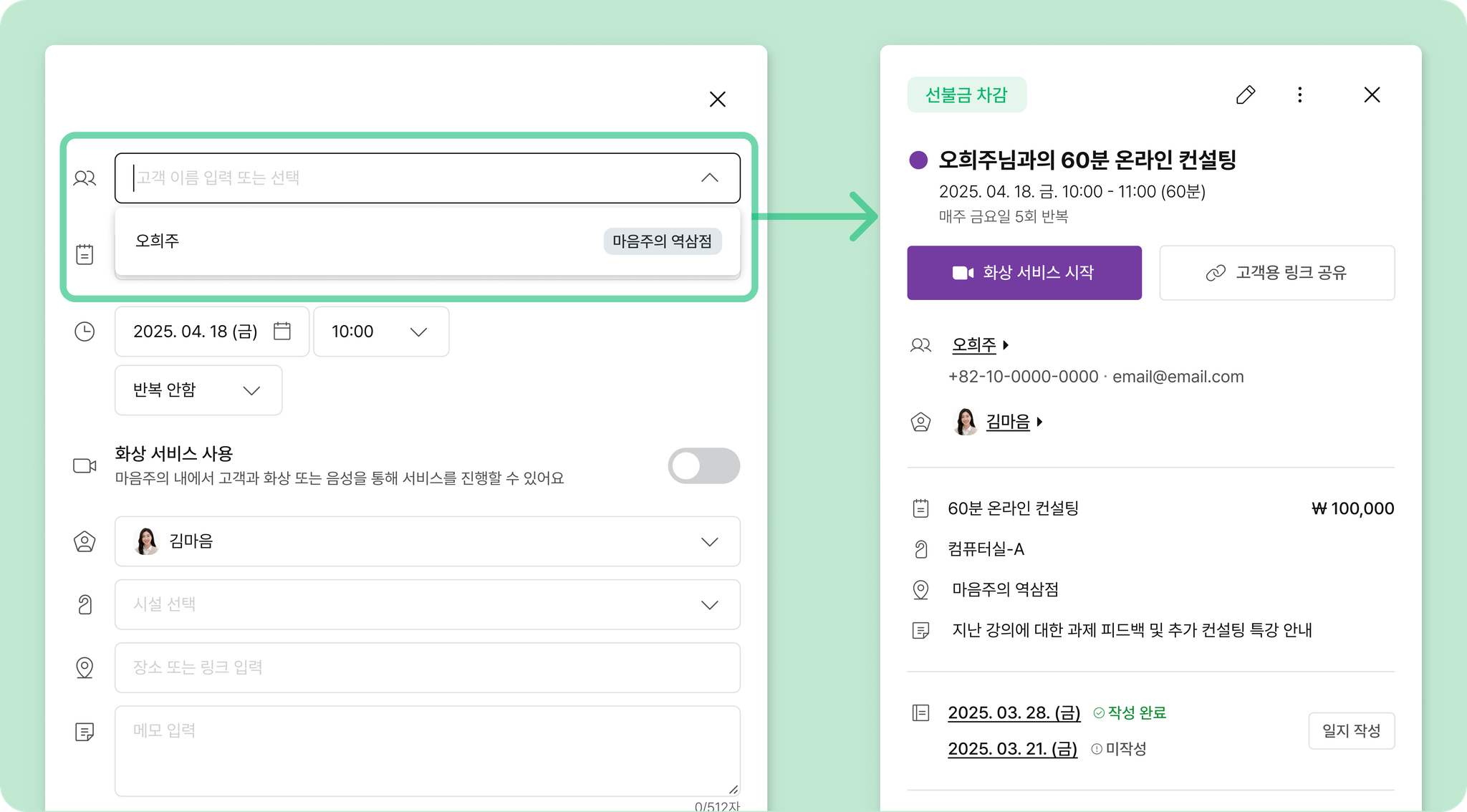Click the 컴퓨터실-A facility text
Screen dimensions: 1467x812
(x=986, y=549)
